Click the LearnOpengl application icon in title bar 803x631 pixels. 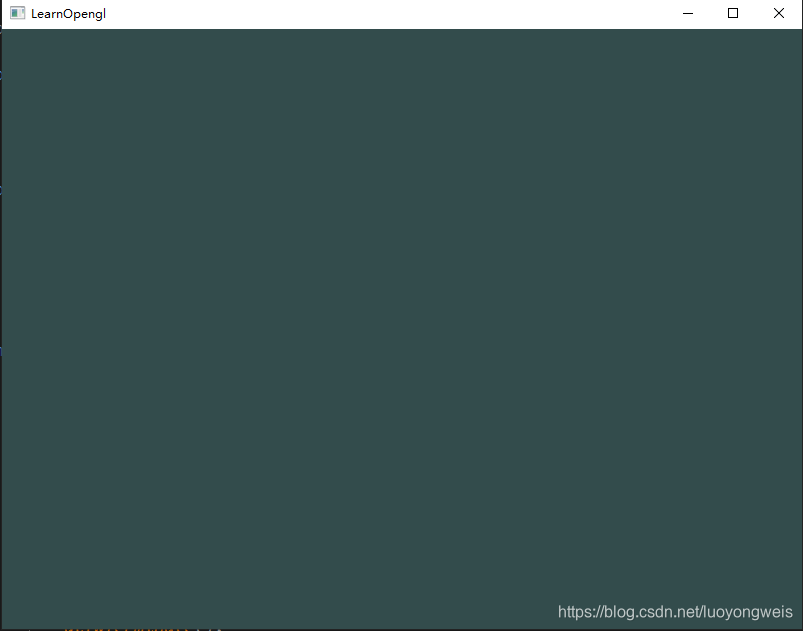[x=16, y=13]
